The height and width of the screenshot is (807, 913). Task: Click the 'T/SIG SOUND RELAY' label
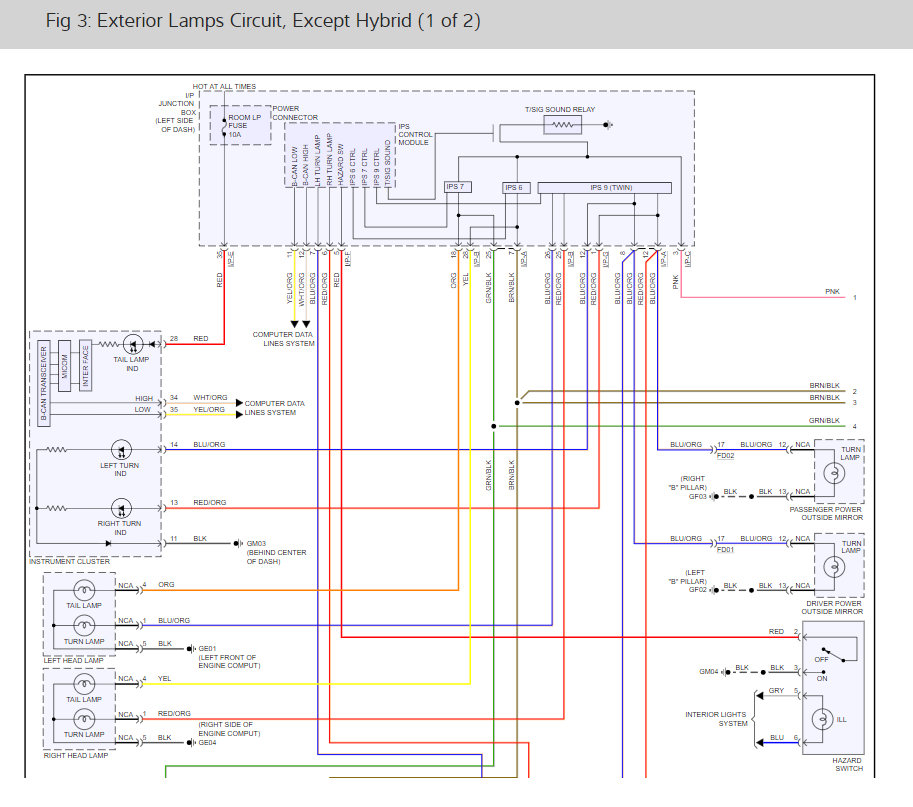coord(560,109)
